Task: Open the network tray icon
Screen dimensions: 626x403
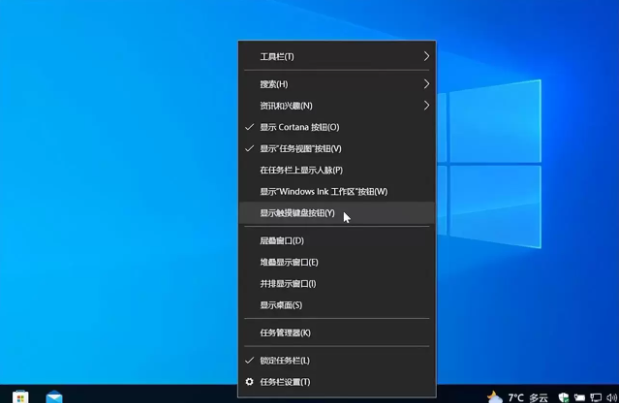Action: 596,397
